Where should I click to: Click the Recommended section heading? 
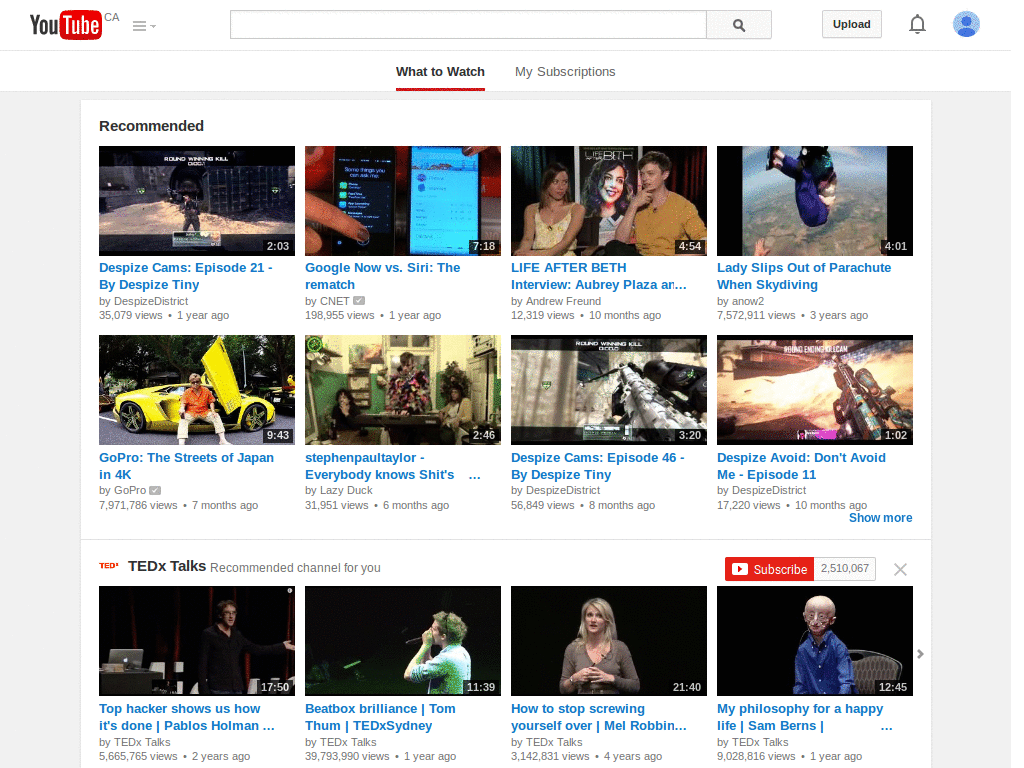click(152, 126)
